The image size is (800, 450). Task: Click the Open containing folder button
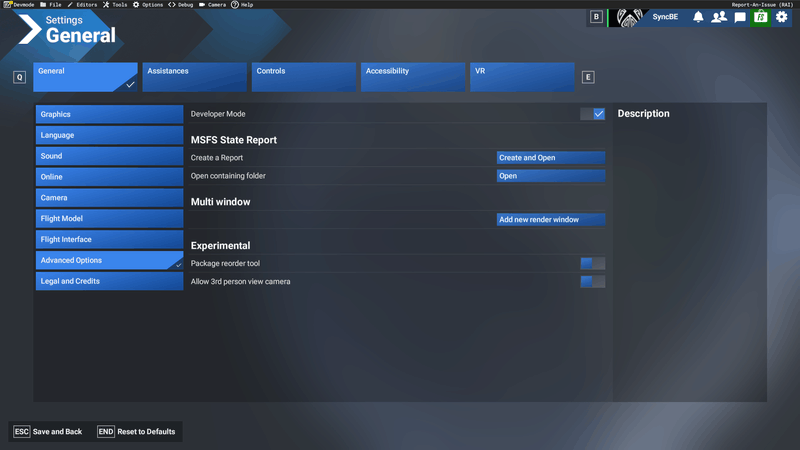(x=551, y=176)
